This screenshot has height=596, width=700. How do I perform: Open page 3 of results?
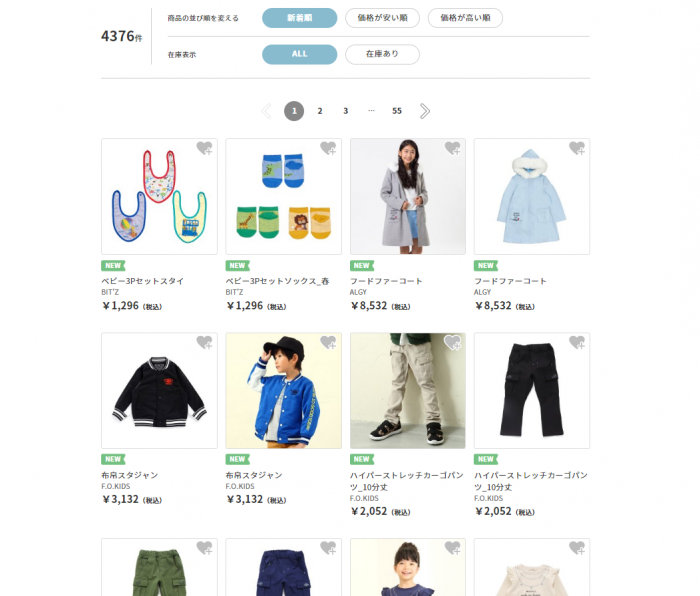(346, 111)
